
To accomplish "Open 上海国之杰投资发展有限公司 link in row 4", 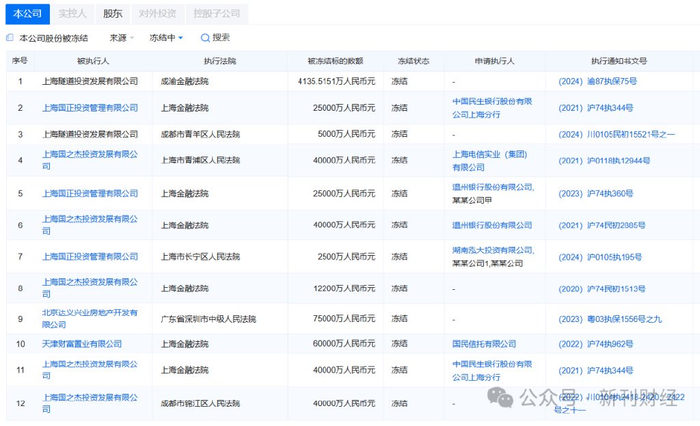I will (x=90, y=160).
